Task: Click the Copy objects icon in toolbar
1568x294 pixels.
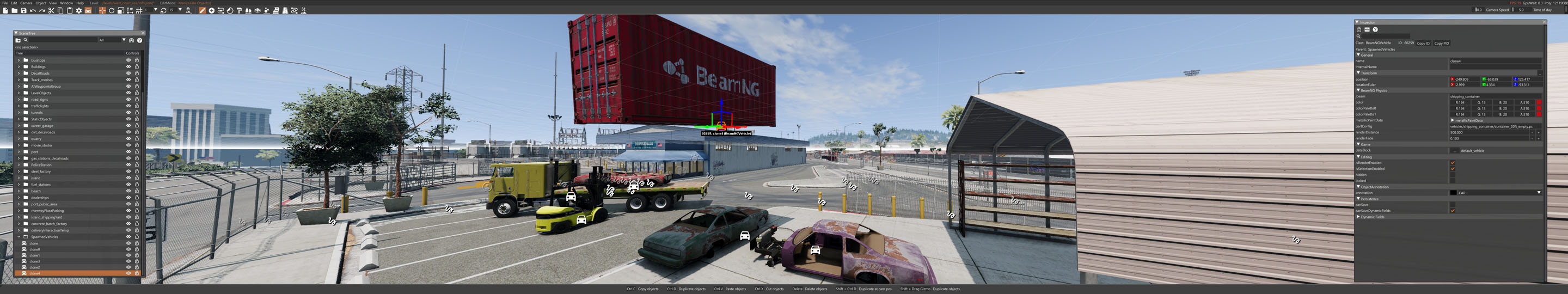Action: pos(60,10)
